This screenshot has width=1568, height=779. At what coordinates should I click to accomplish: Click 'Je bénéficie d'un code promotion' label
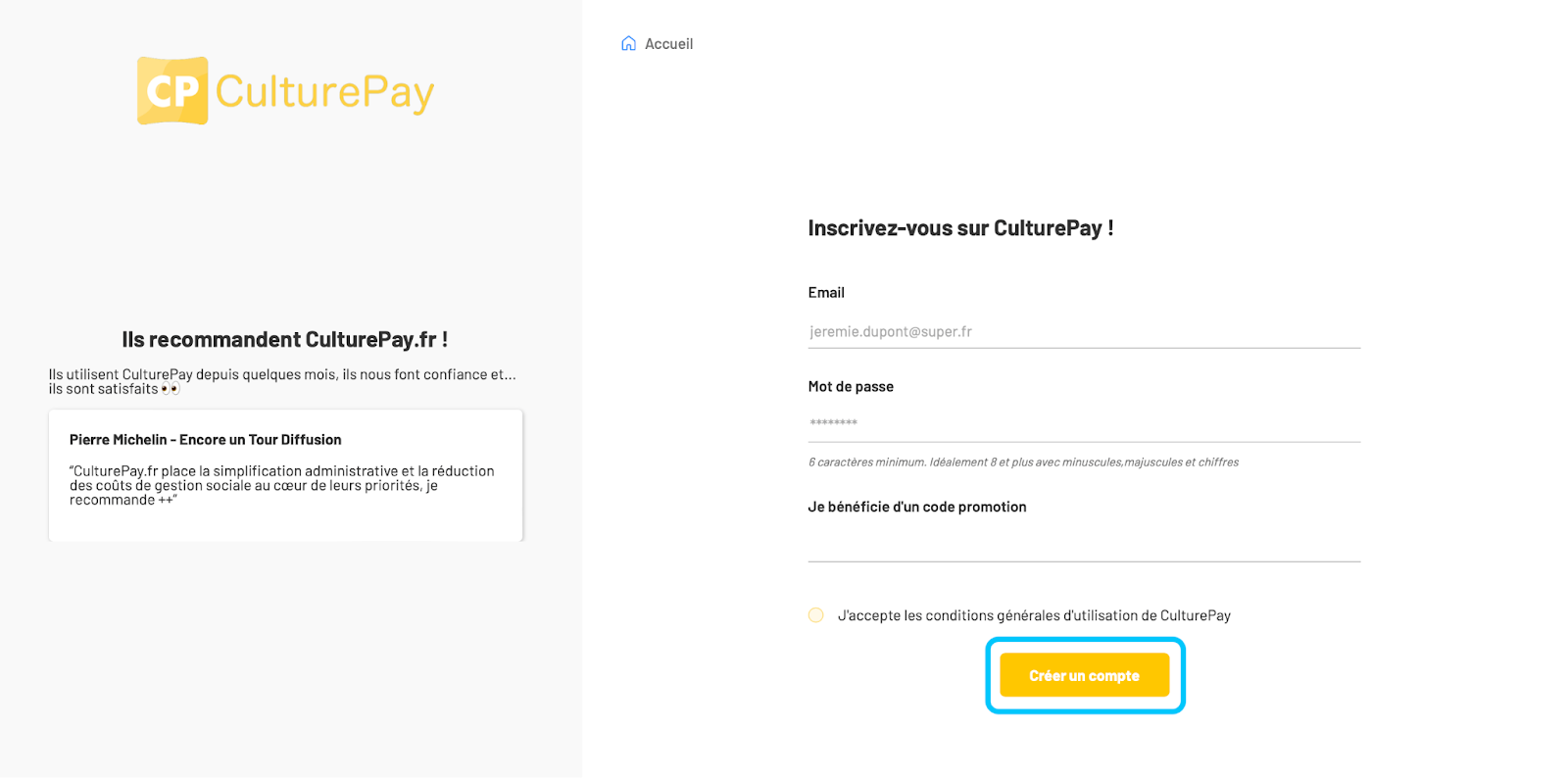tap(917, 507)
